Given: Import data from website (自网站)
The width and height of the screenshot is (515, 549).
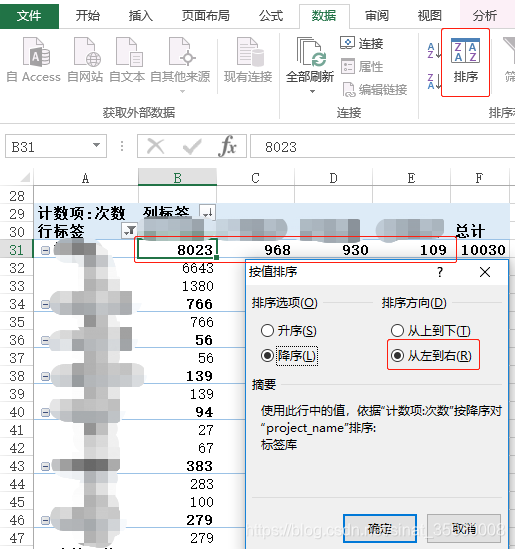Looking at the screenshot, I should tap(85, 60).
